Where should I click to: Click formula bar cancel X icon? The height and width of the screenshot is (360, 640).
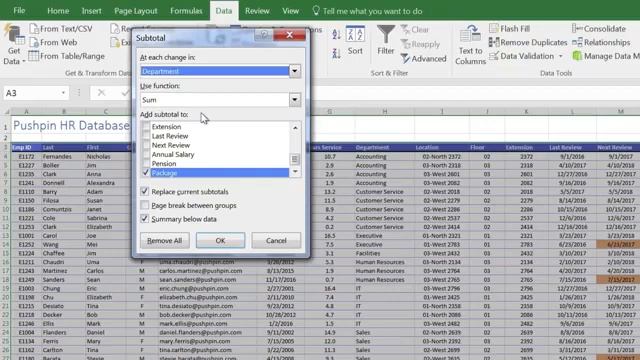pos(101,93)
